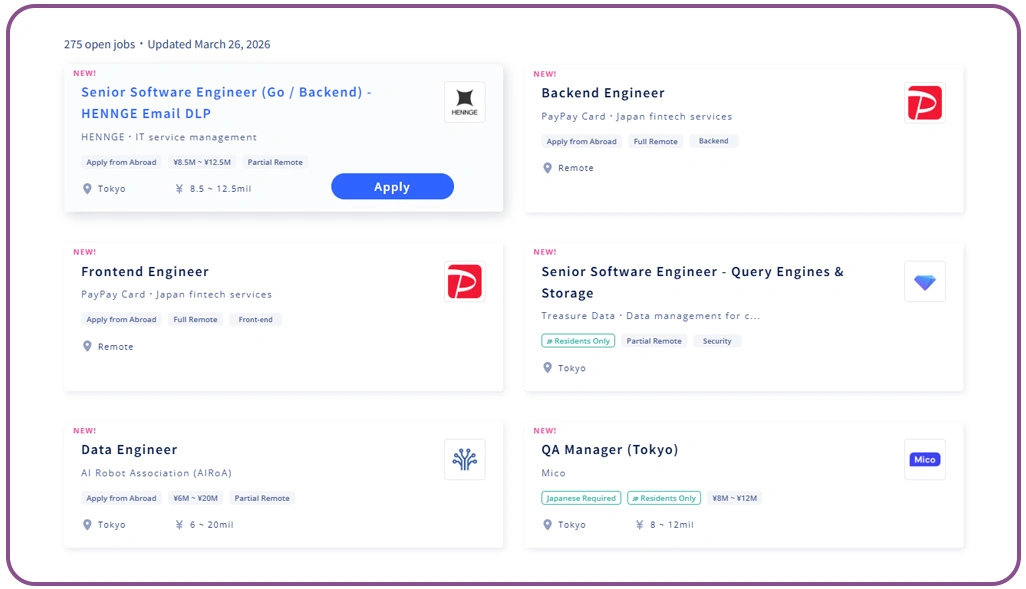Click NEW! badge on HENNGE card
The height and width of the screenshot is (589, 1026).
(x=85, y=73)
